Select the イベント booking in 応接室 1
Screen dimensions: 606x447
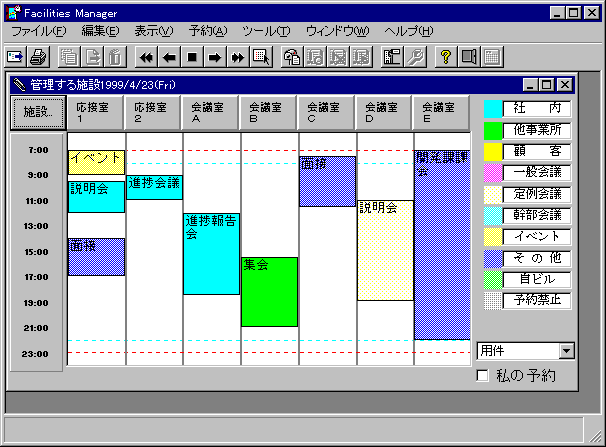96,162
